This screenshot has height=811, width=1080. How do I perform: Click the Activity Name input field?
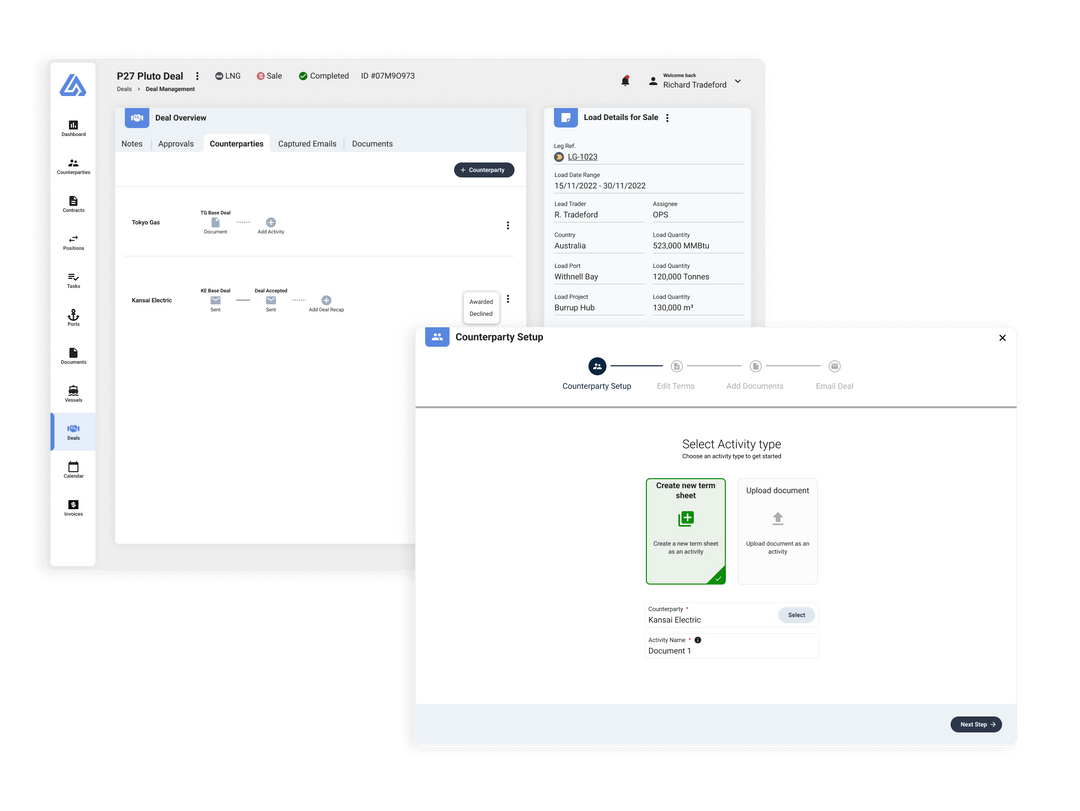pos(732,651)
